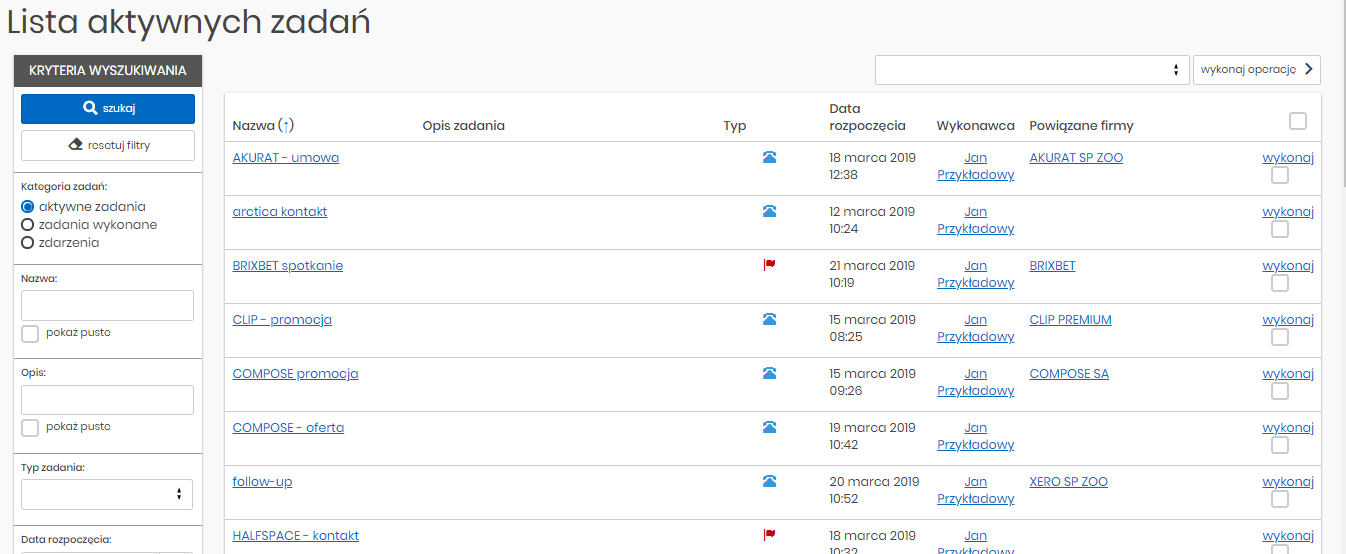Open the operations dropdown beside 'wykonaj operację'
Viewport: 1346px width, 554px height.
click(x=1031, y=70)
